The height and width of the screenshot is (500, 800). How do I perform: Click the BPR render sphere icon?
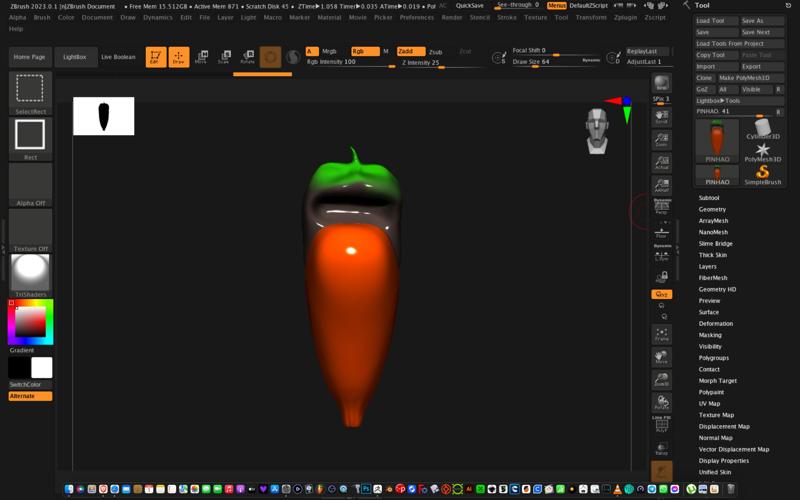coord(661,83)
